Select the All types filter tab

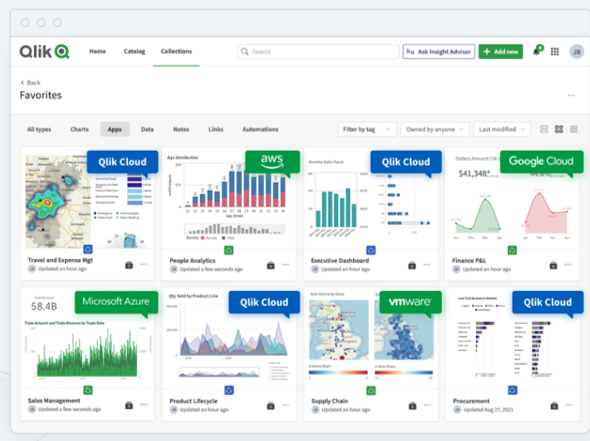tap(39, 129)
